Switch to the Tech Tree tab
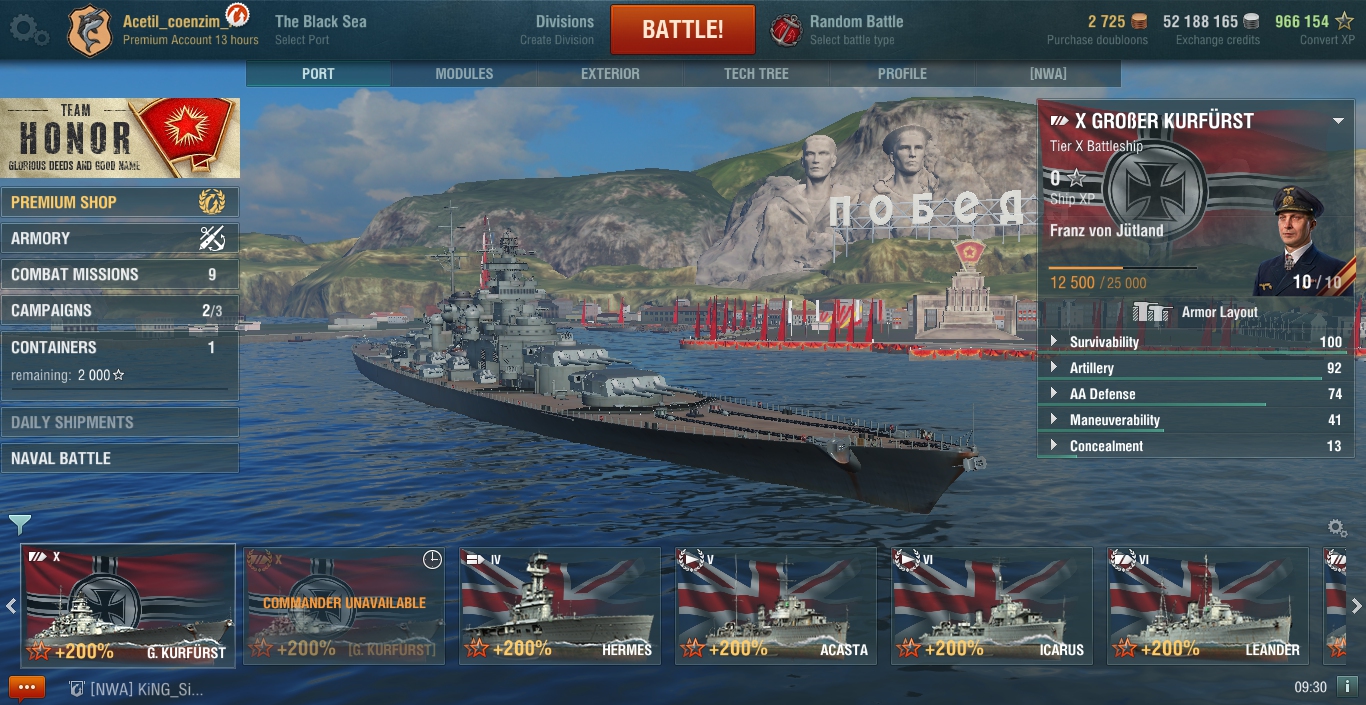The image size is (1366, 705). (756, 74)
